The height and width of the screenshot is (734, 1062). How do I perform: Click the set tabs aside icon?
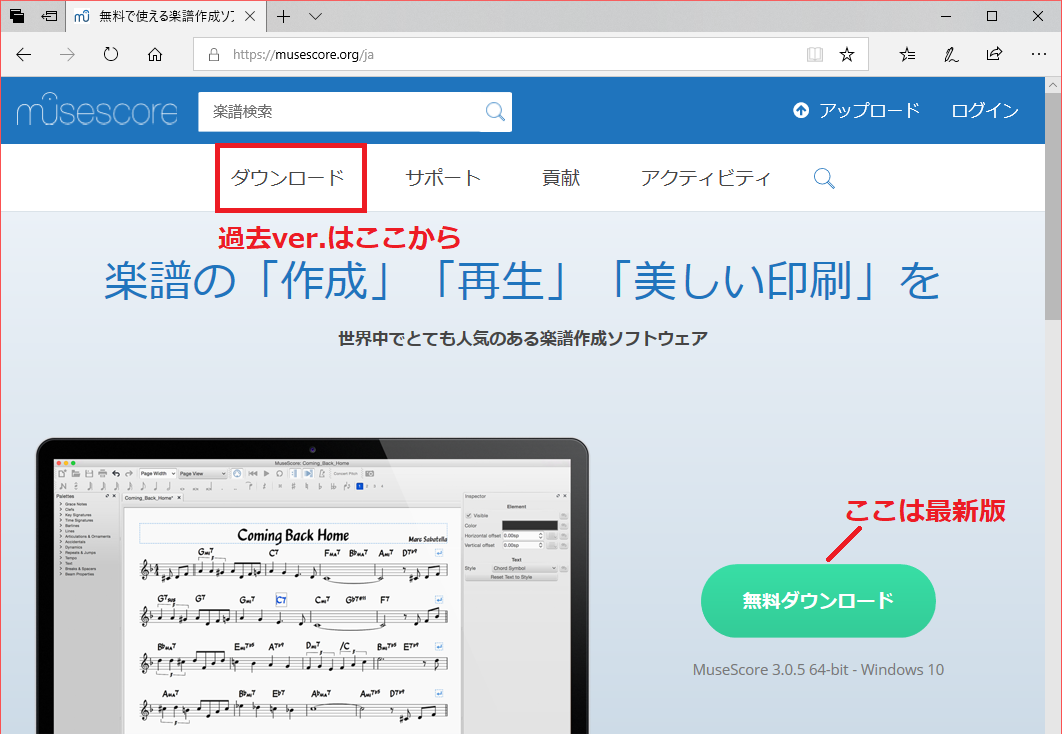coord(49,16)
